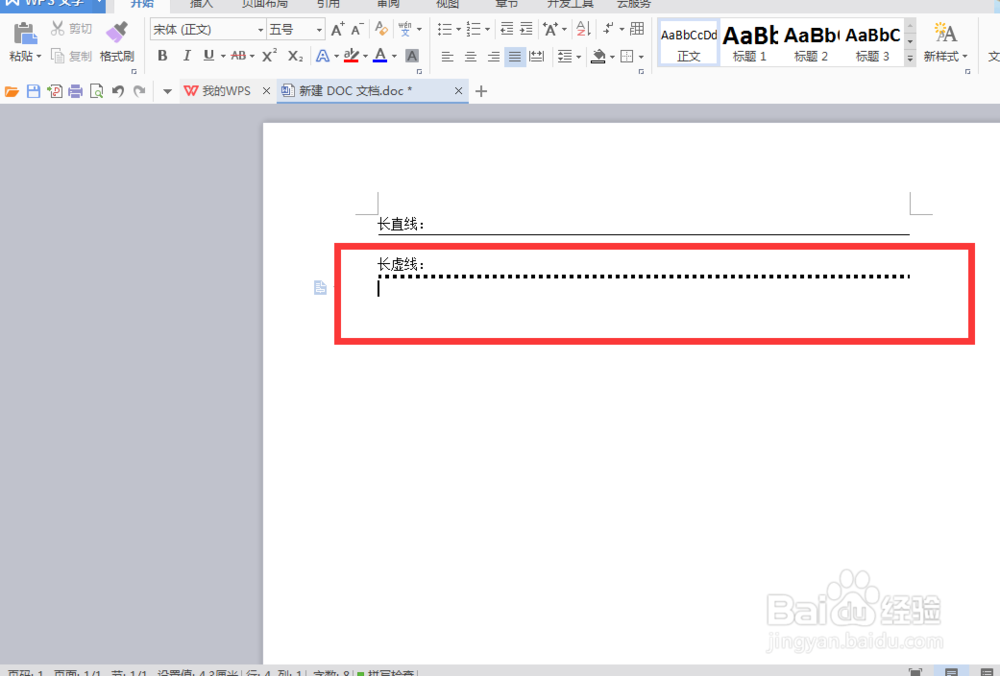Align paragraph text to the left

448,57
